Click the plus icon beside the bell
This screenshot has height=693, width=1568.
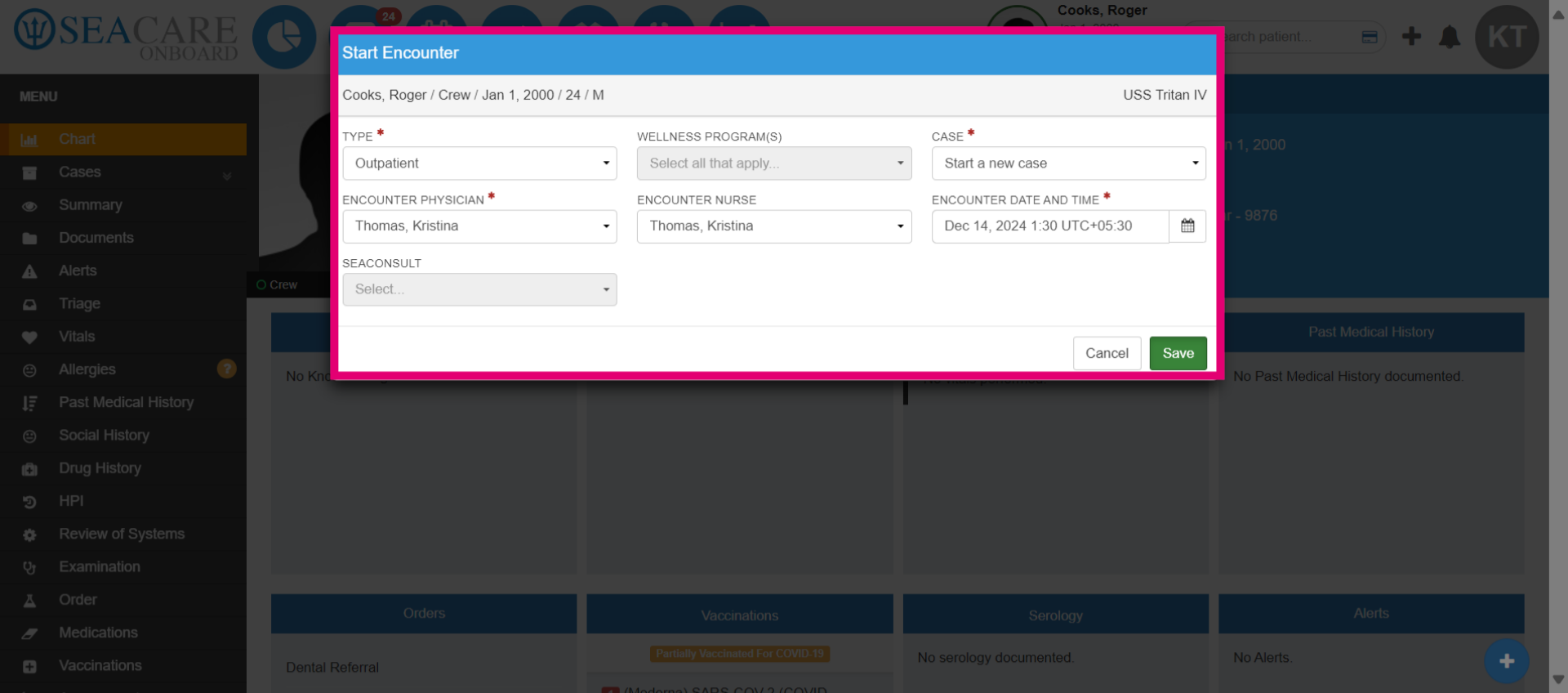coord(1411,36)
